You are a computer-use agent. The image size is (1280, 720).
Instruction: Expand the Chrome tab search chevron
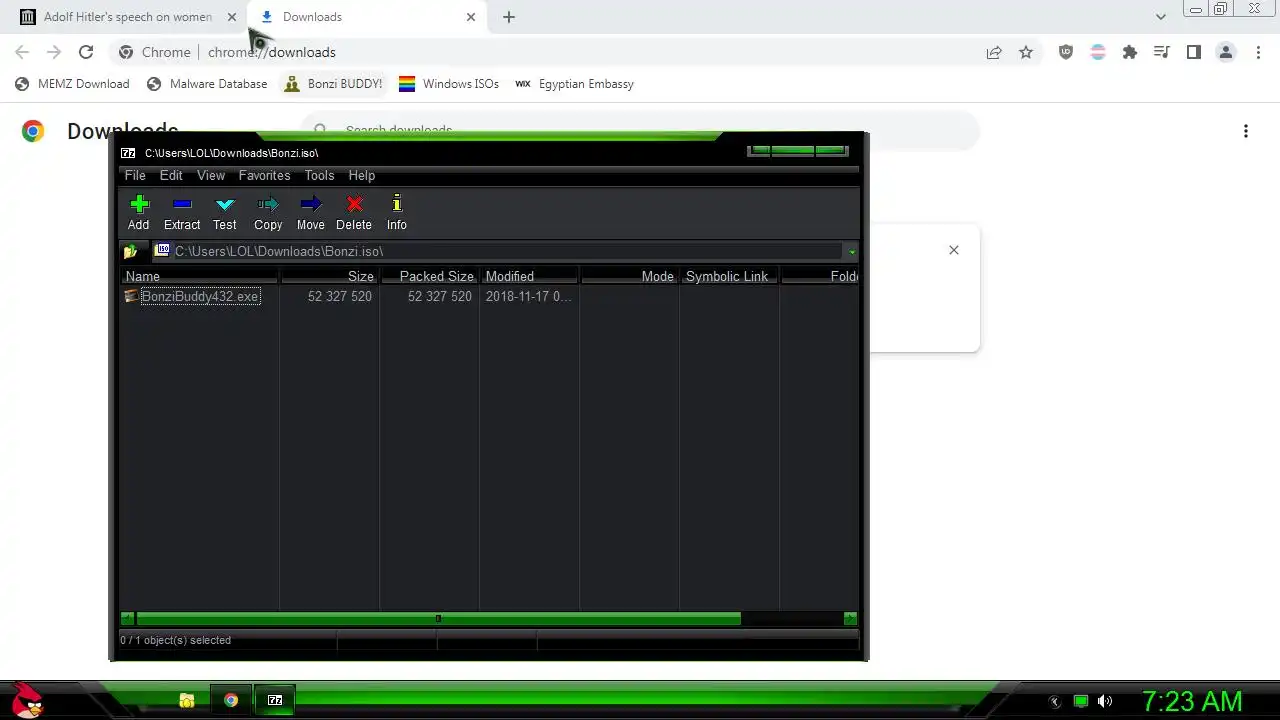coord(1161,17)
